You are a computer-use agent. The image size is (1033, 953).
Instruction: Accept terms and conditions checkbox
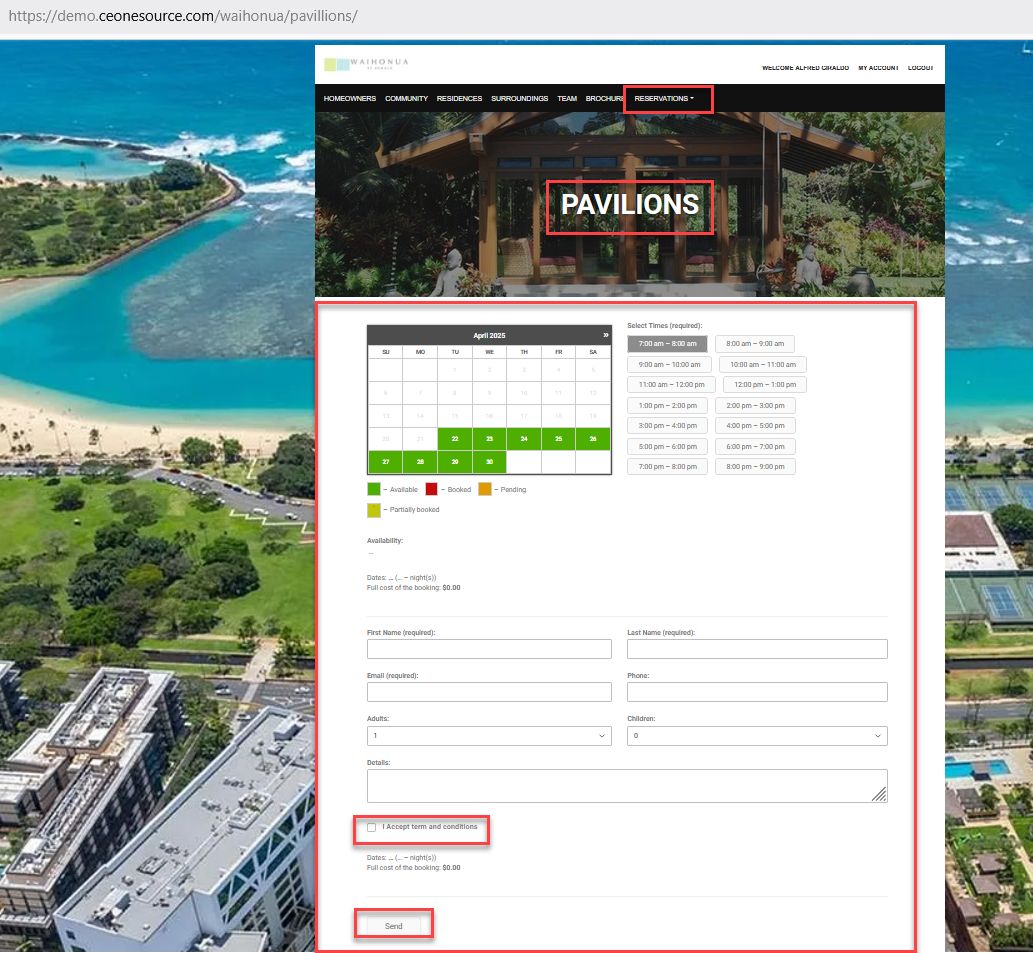click(x=372, y=827)
